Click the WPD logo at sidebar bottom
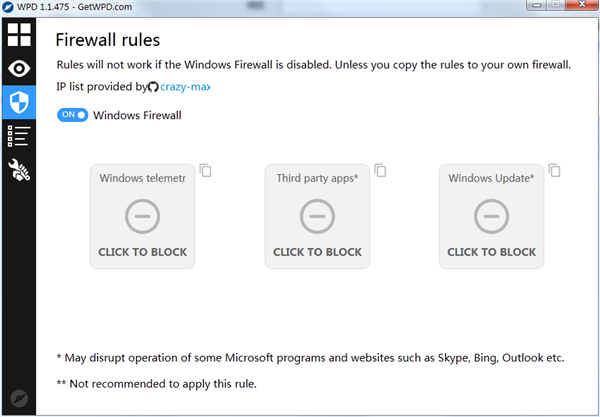600x417 pixels. [x=19, y=397]
